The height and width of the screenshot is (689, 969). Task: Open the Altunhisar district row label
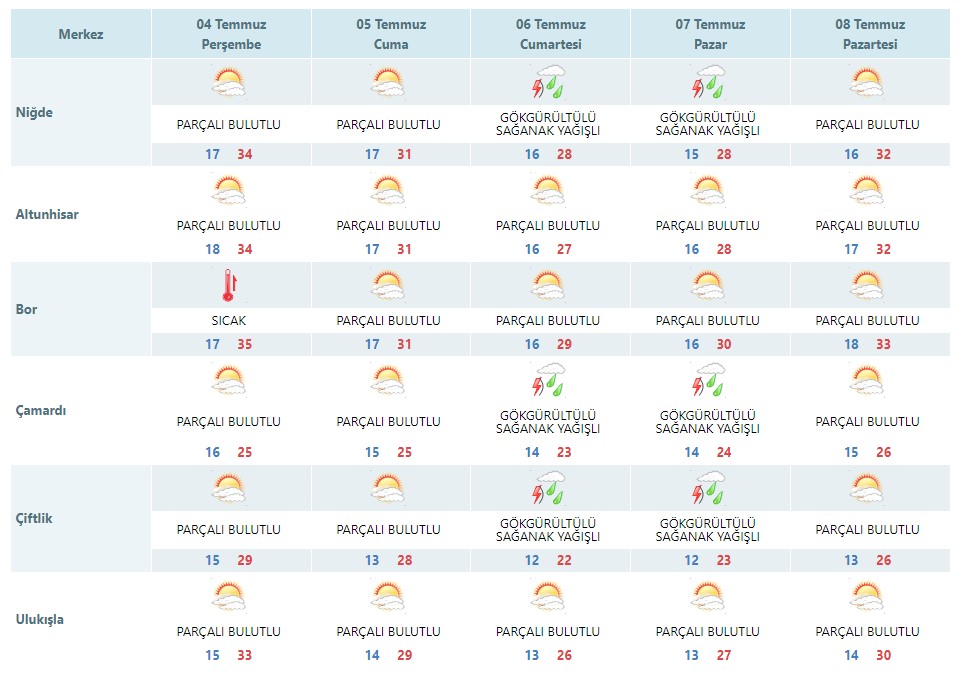coord(47,214)
